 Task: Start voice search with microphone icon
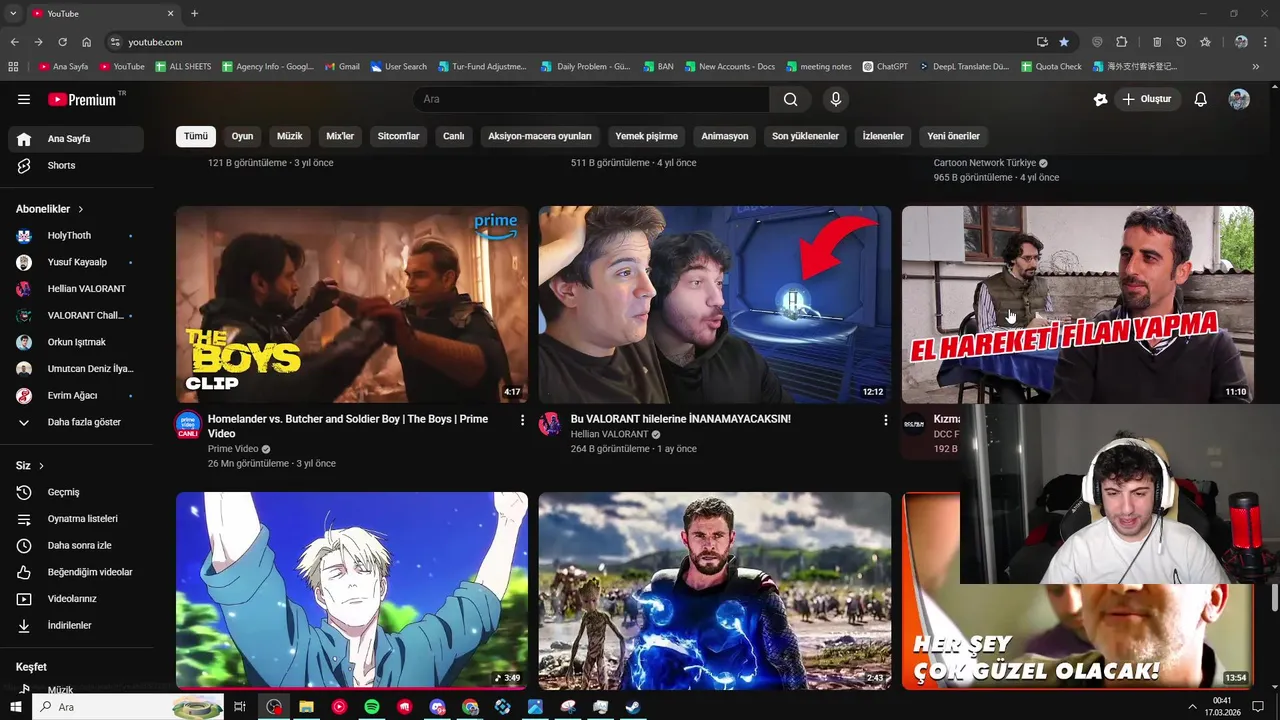[x=836, y=99]
